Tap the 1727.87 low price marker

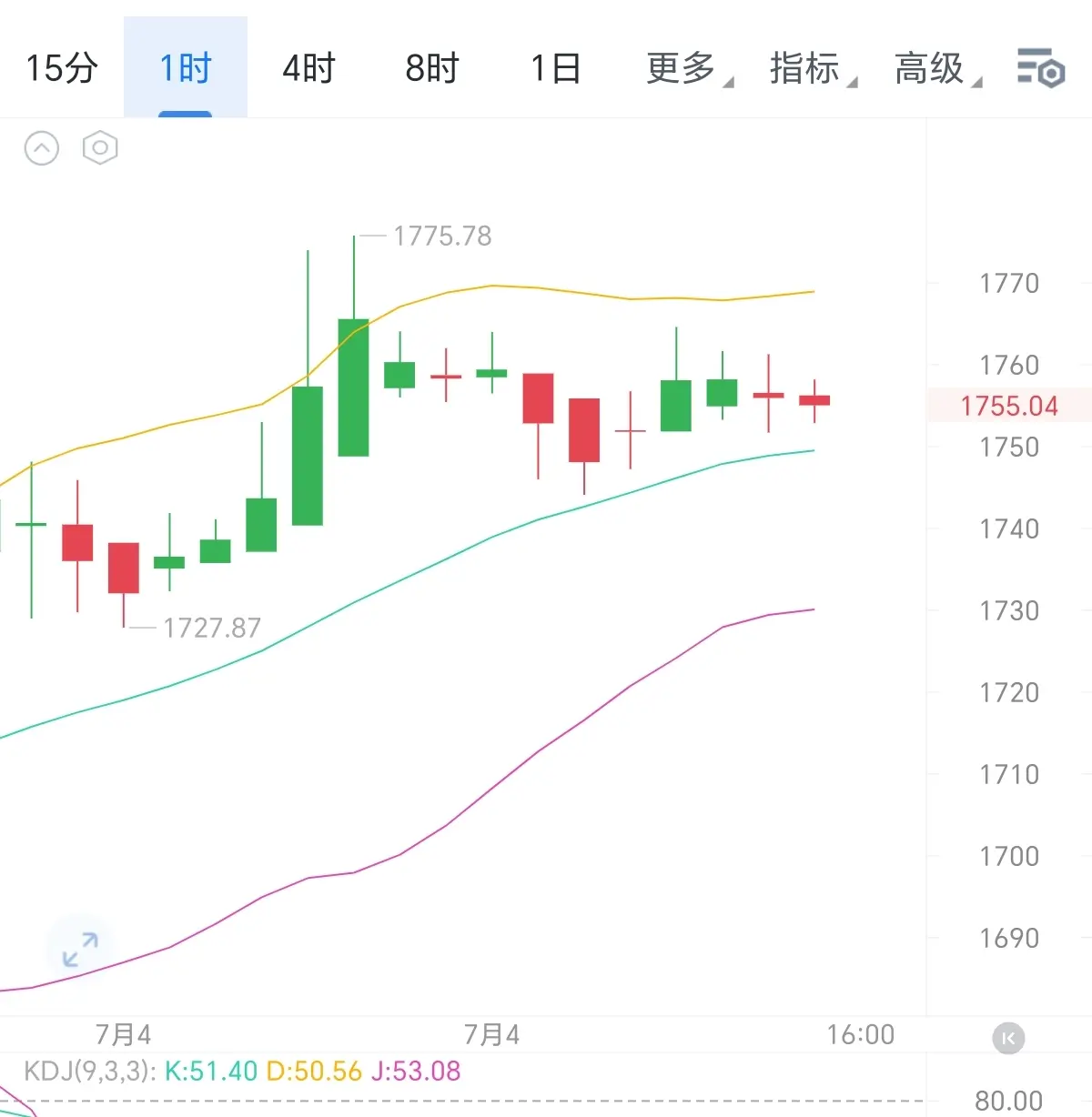(x=212, y=628)
